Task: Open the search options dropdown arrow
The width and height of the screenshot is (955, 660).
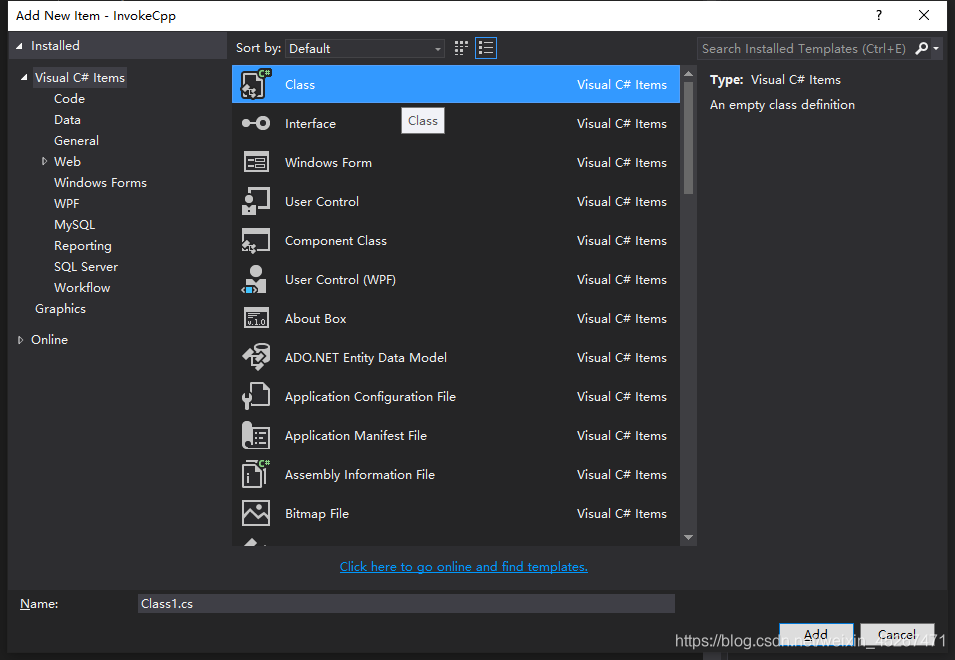Action: coord(936,49)
